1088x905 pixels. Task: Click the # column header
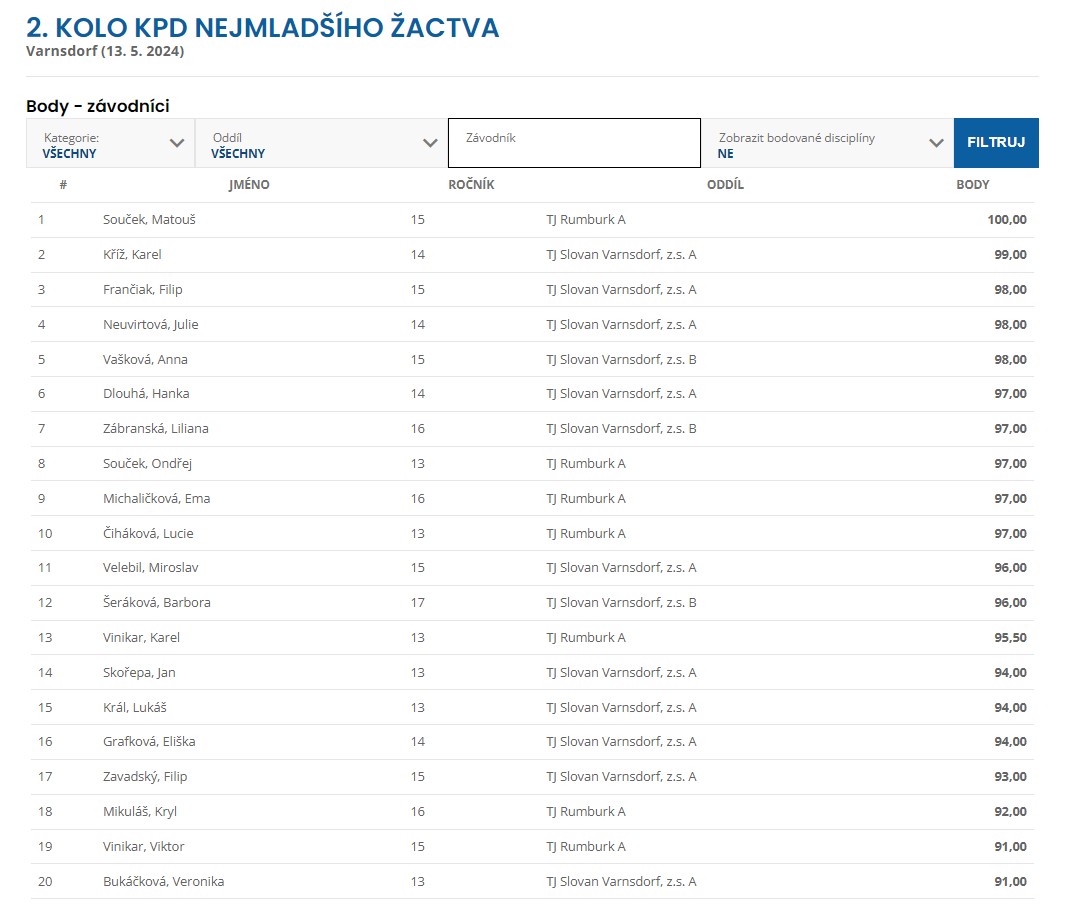[63, 185]
